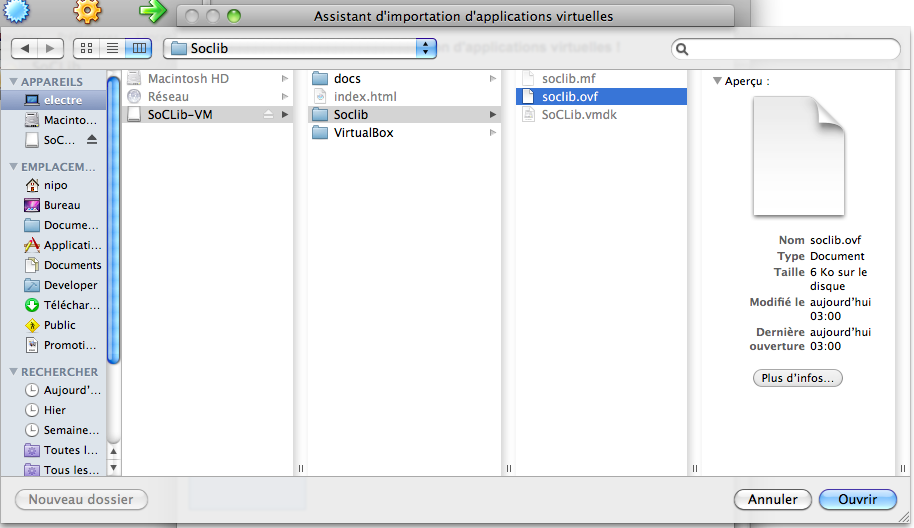Open Docume... folder in sidebar
Screen dimensions: 914x528
coord(54,225)
